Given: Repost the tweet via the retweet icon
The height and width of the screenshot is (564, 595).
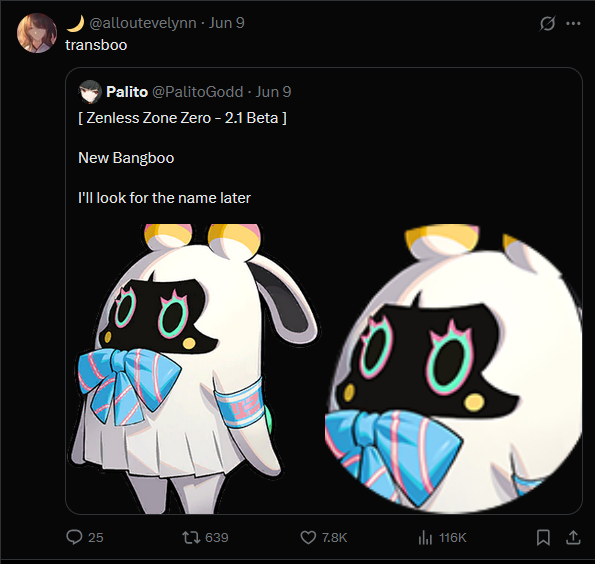Looking at the screenshot, I should (x=190, y=537).
